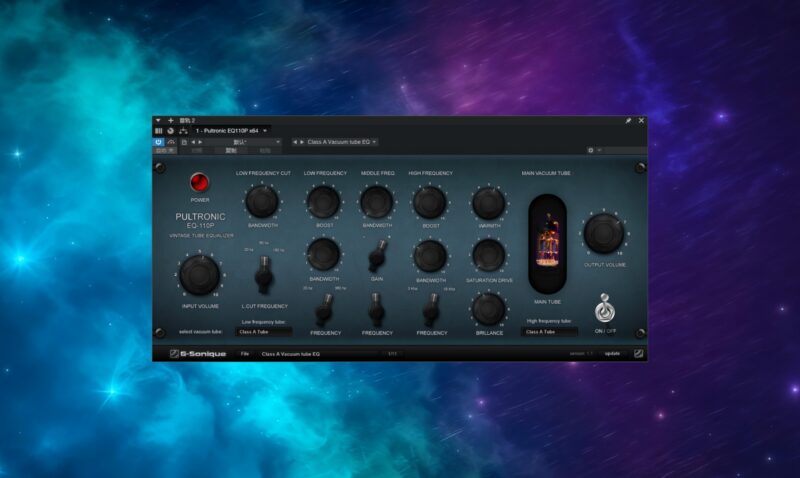Click the Middle Freq BANDWIDTH knob
800x478 pixels.
(x=377, y=202)
